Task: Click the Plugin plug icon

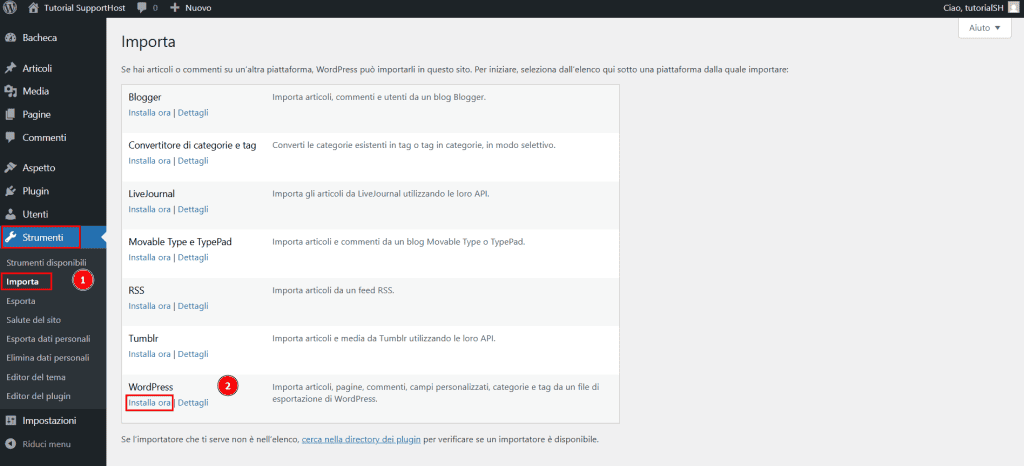Action: [x=10, y=191]
